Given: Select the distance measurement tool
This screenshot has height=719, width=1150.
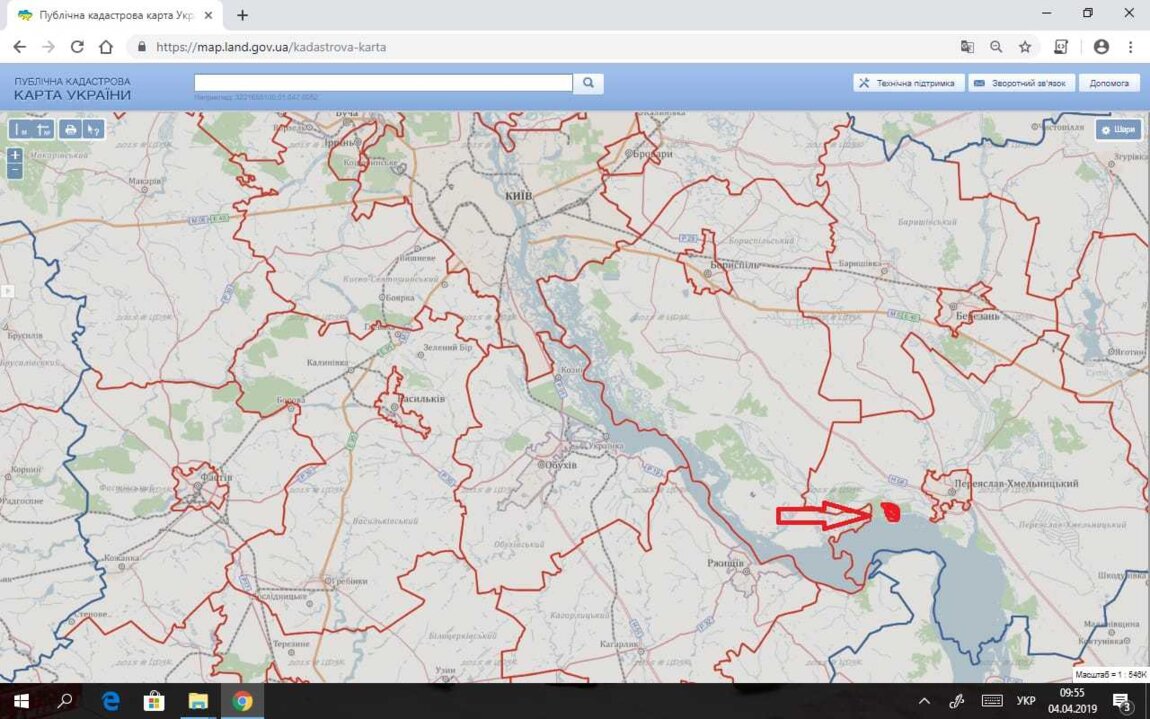Looking at the screenshot, I should (20, 129).
